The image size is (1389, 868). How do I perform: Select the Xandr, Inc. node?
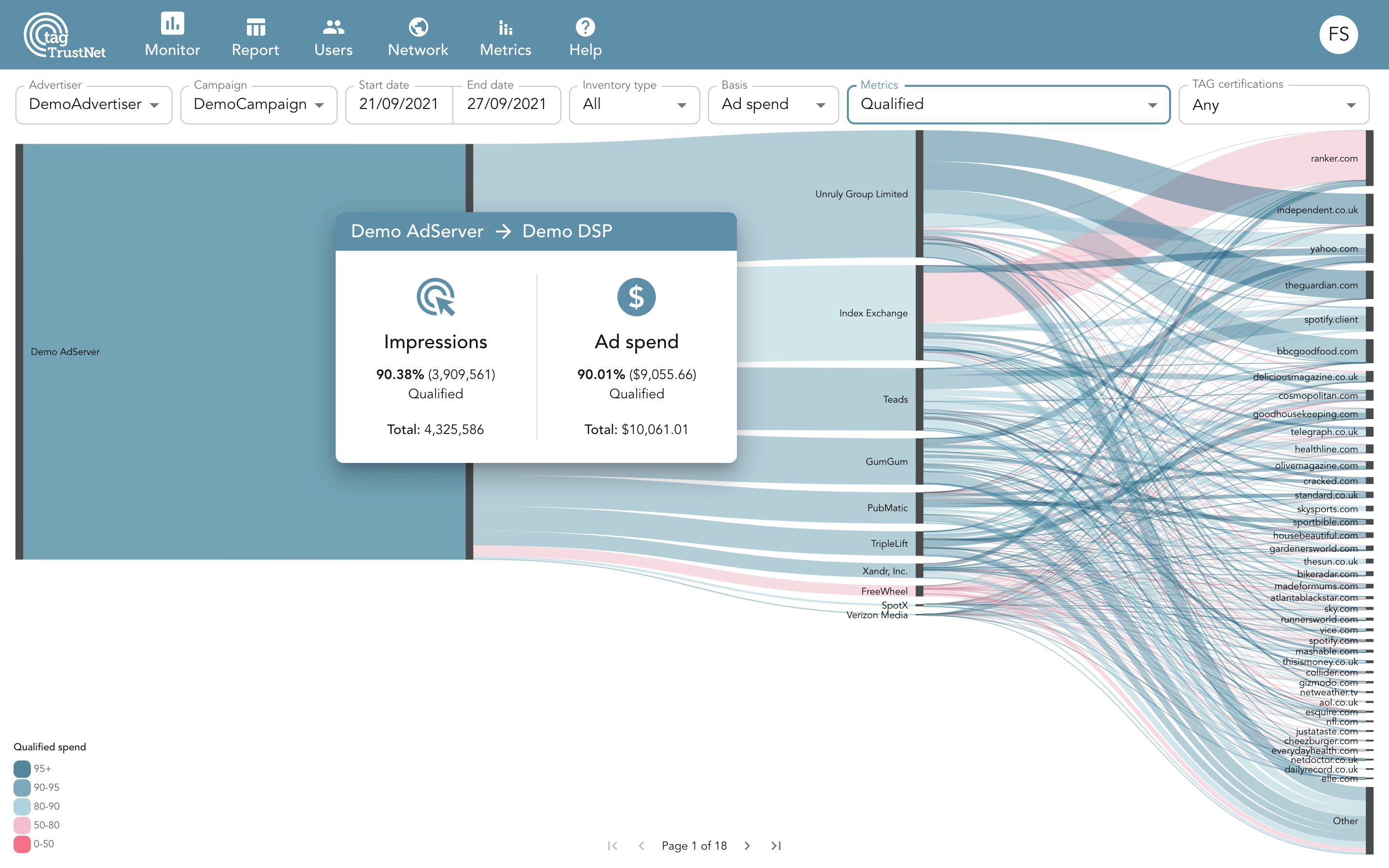(919, 570)
